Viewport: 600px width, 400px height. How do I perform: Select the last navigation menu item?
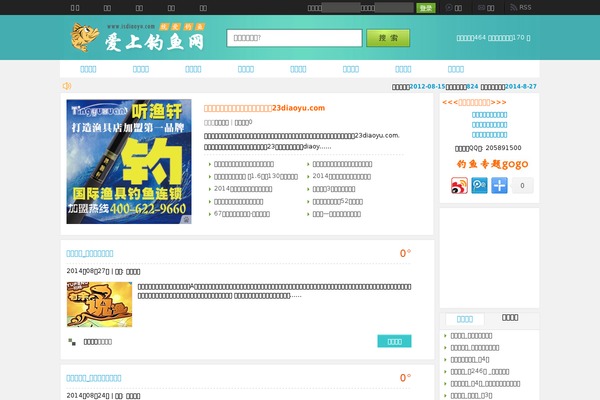(456, 69)
